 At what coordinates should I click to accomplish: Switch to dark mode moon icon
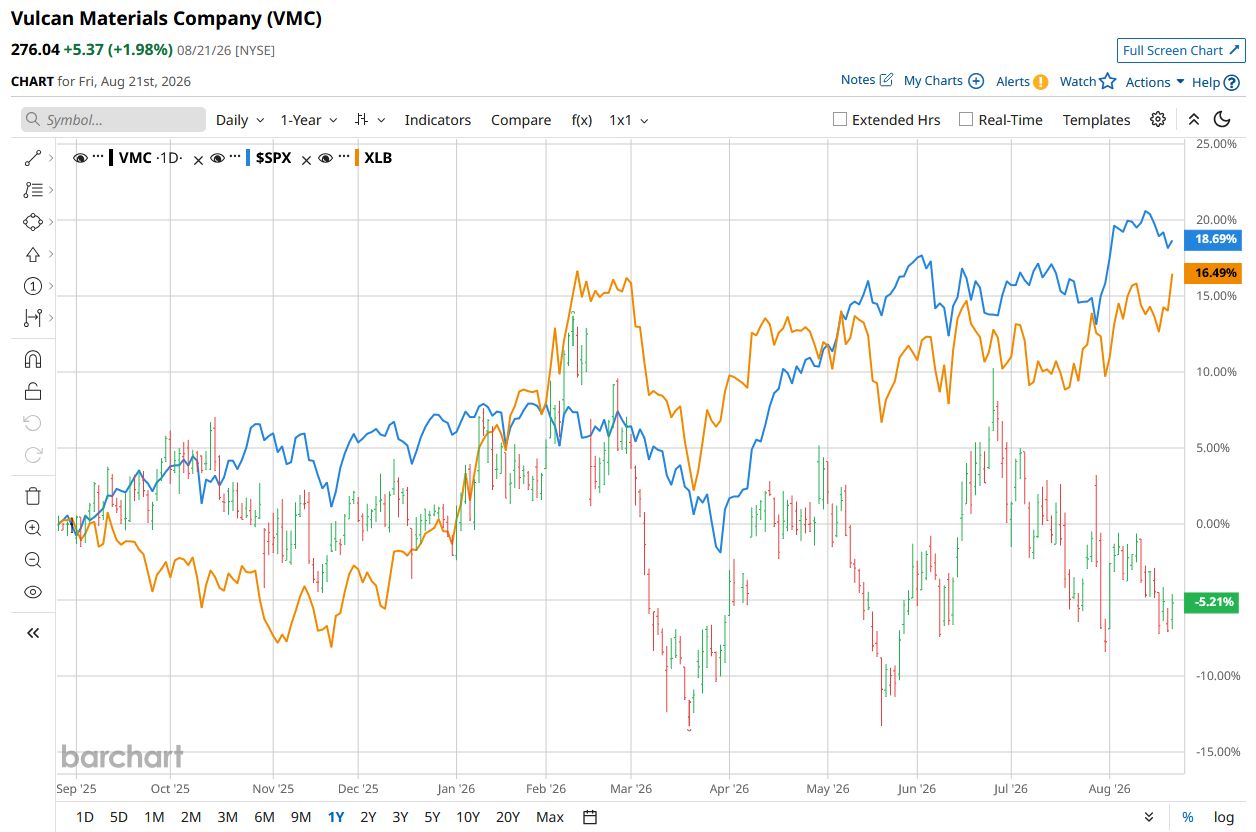coord(1221,119)
